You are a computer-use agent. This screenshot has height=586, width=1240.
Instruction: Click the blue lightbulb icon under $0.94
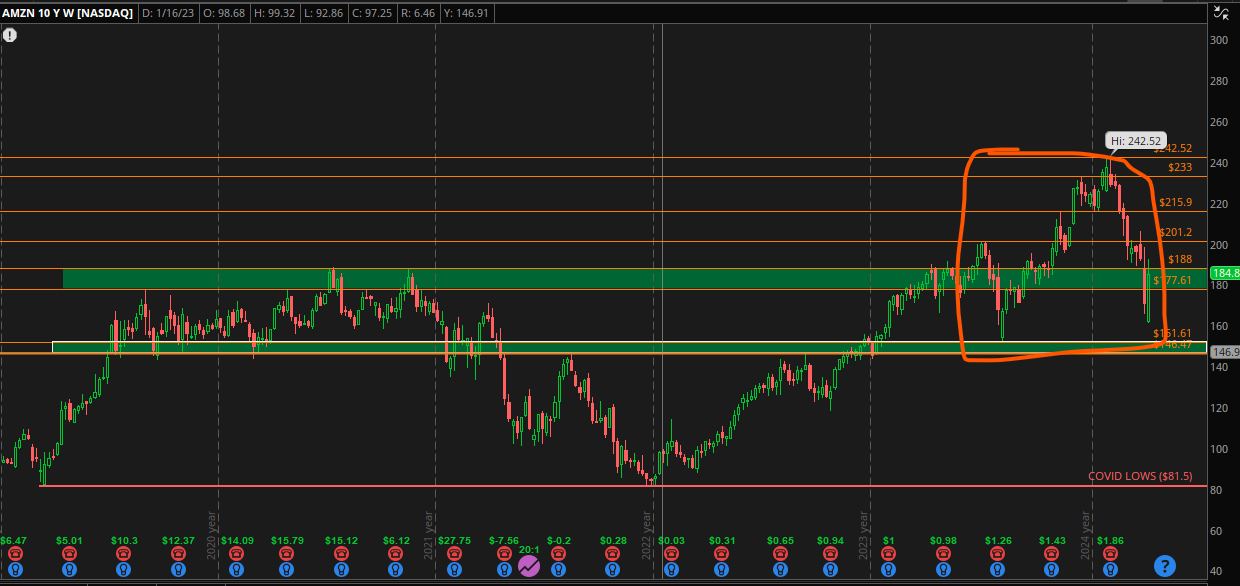pyautogui.click(x=831, y=568)
